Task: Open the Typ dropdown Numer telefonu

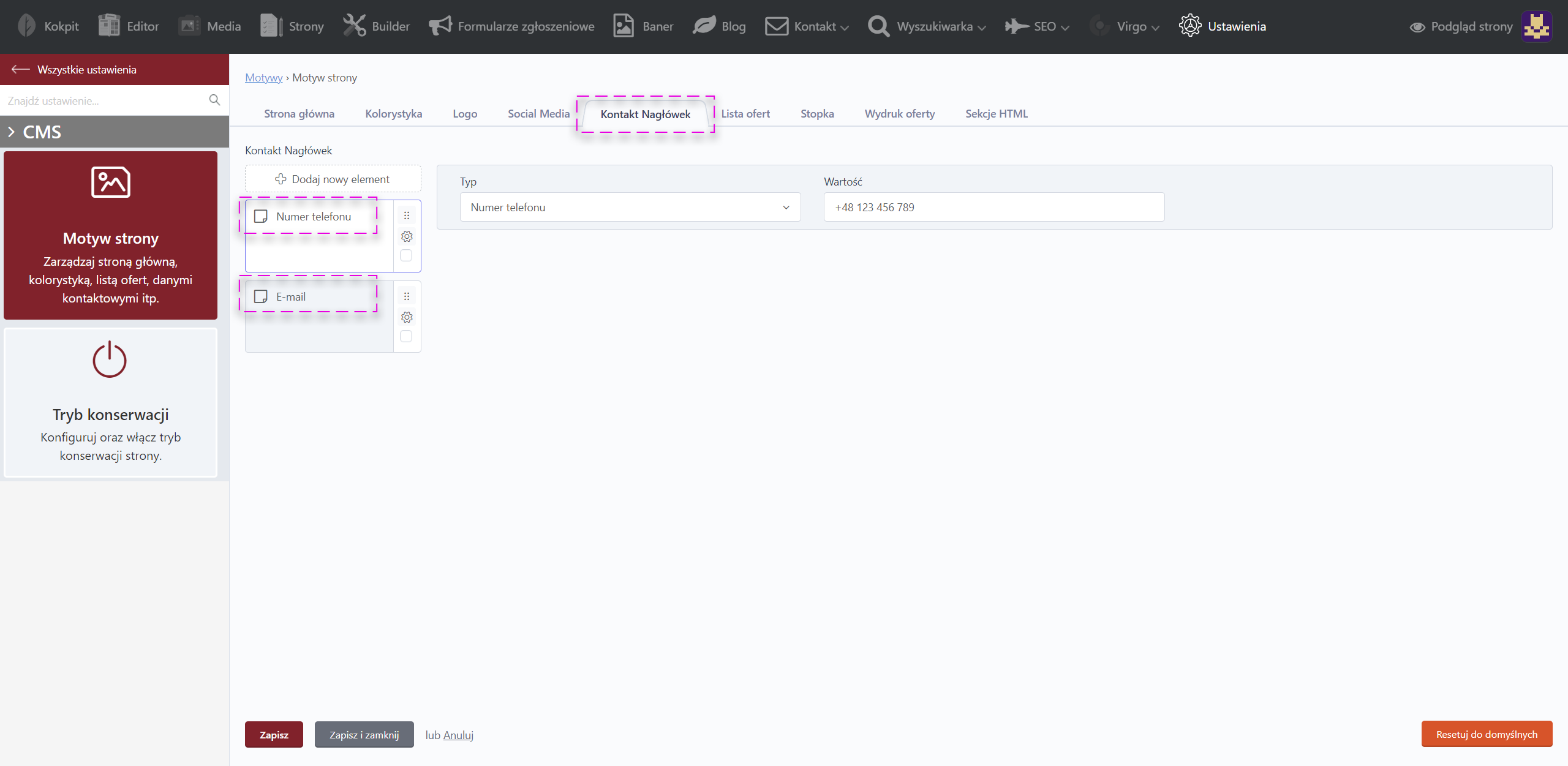Action: [x=630, y=208]
